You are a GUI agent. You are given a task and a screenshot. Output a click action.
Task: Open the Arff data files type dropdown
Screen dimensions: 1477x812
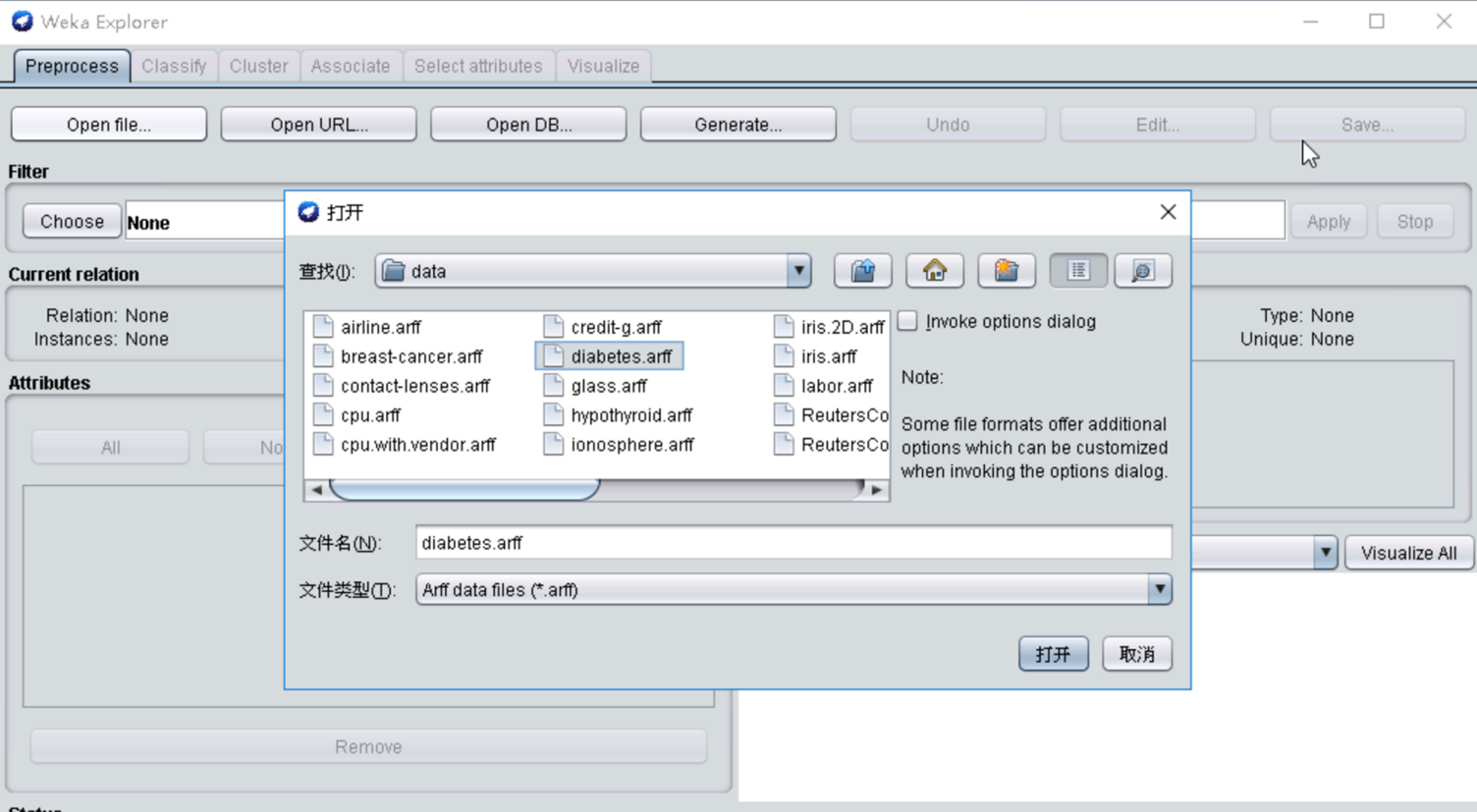1159,589
